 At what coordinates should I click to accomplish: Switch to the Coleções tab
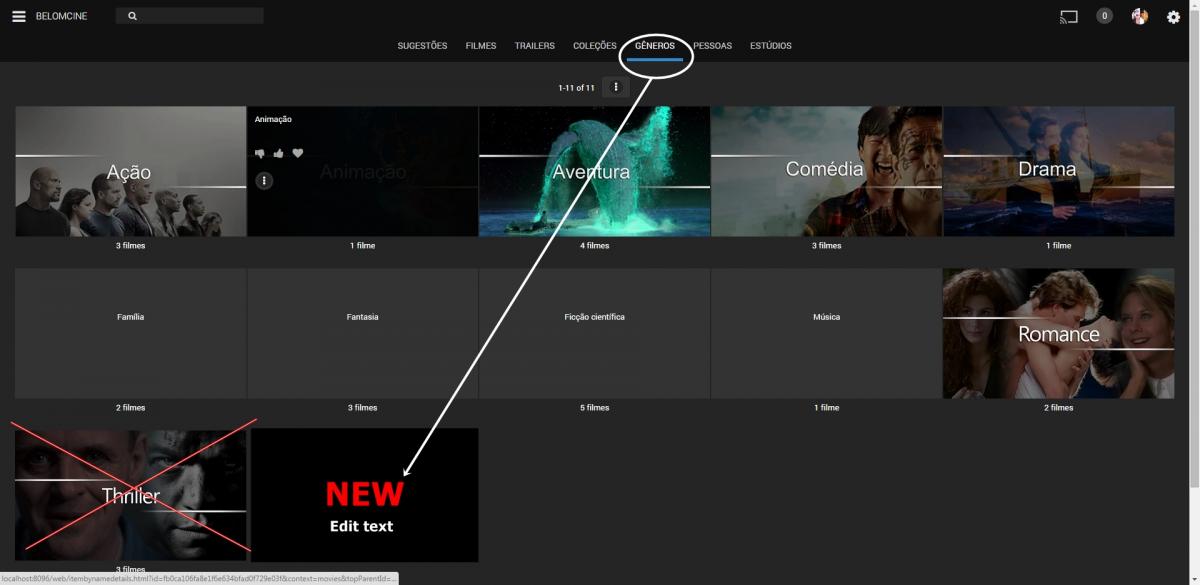coord(595,46)
